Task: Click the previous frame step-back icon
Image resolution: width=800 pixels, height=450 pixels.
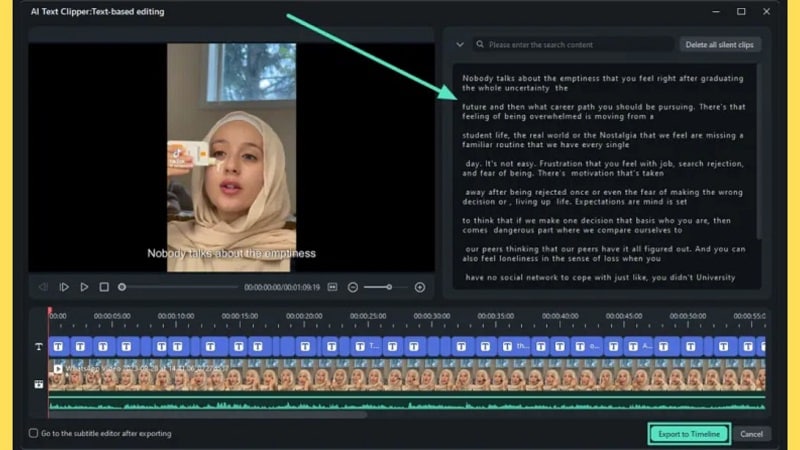Action: coord(43,287)
